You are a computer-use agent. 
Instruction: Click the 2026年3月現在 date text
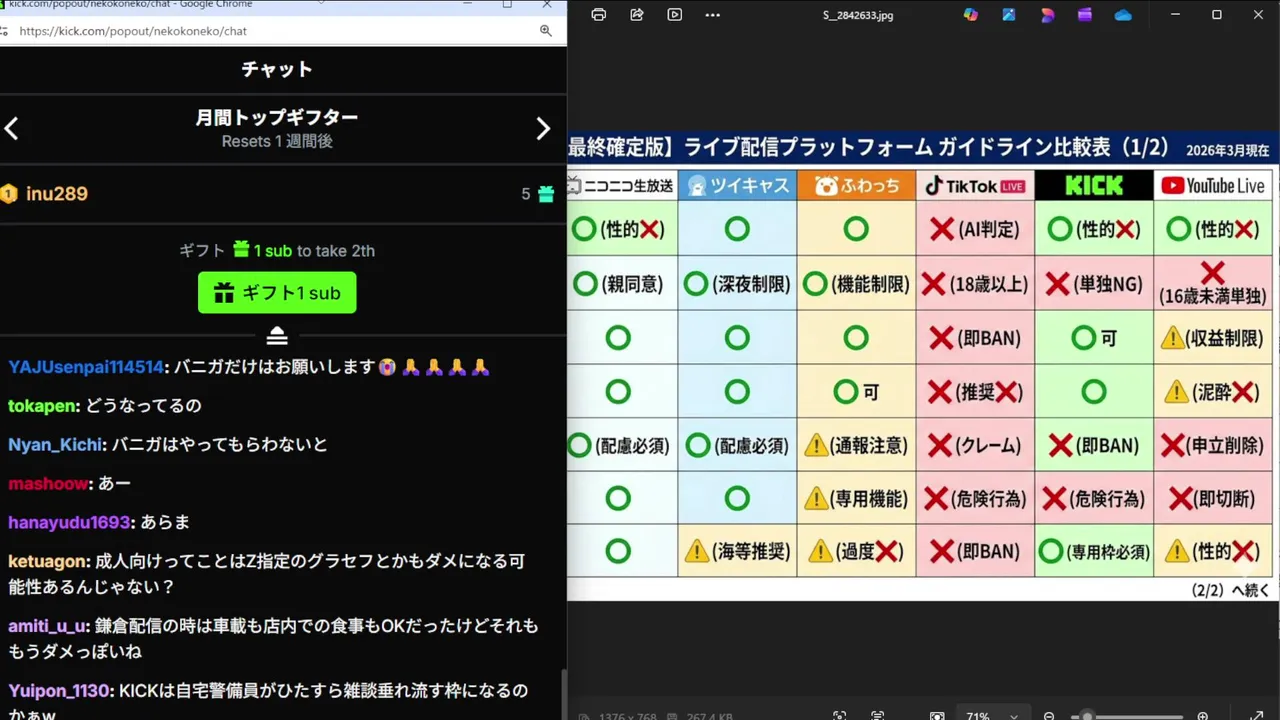point(1228,150)
